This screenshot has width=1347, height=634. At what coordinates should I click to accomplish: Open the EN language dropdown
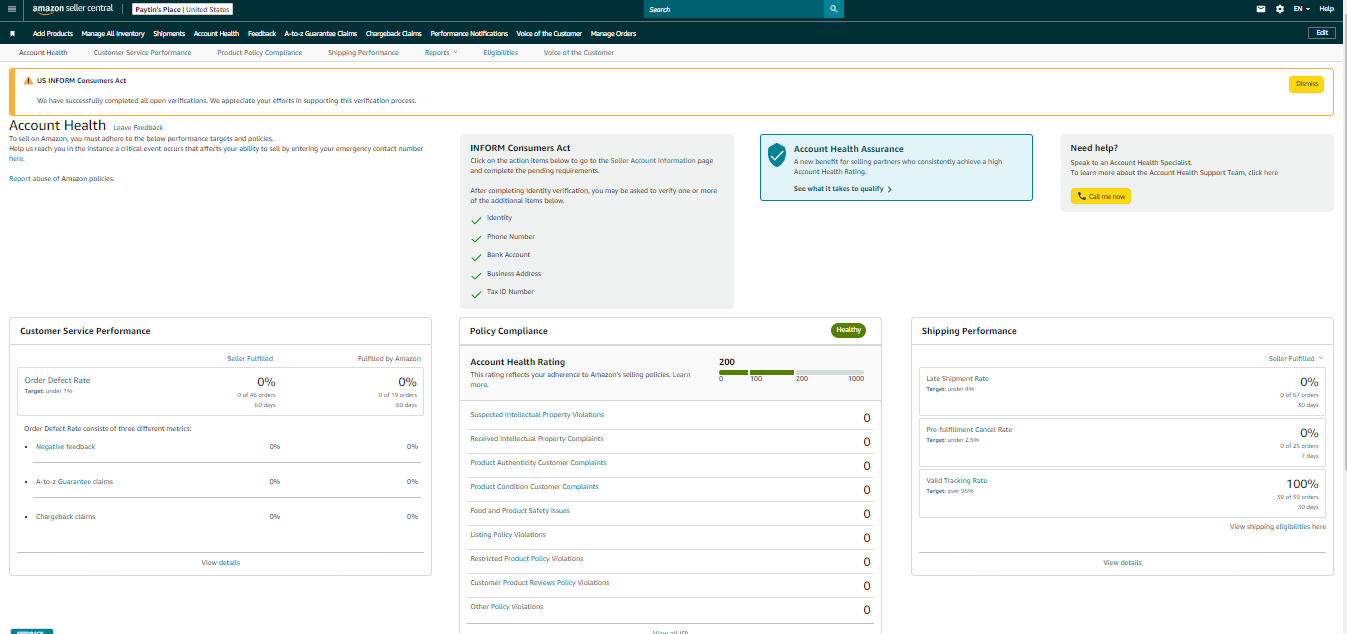(1302, 9)
